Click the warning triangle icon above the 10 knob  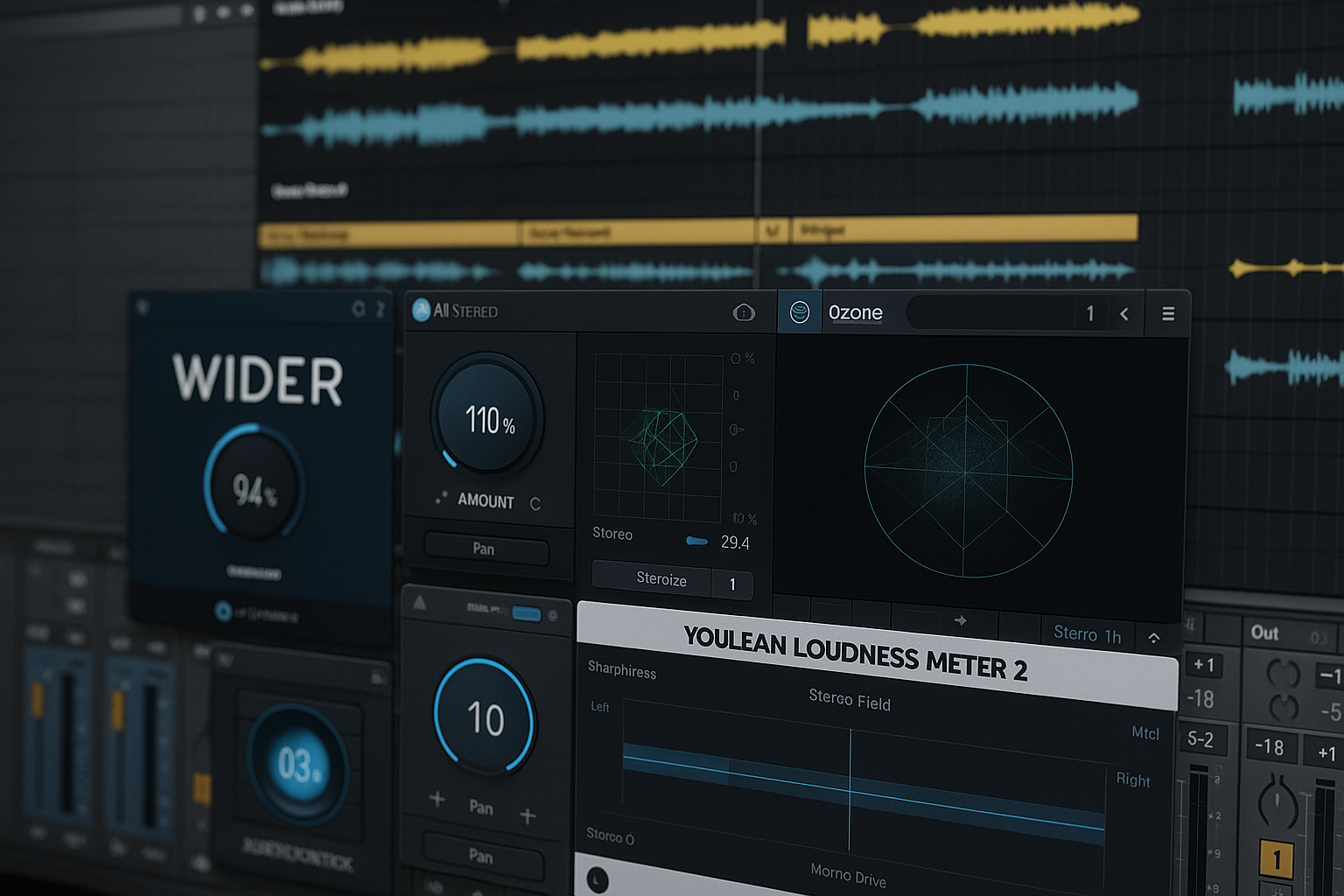coord(420,603)
